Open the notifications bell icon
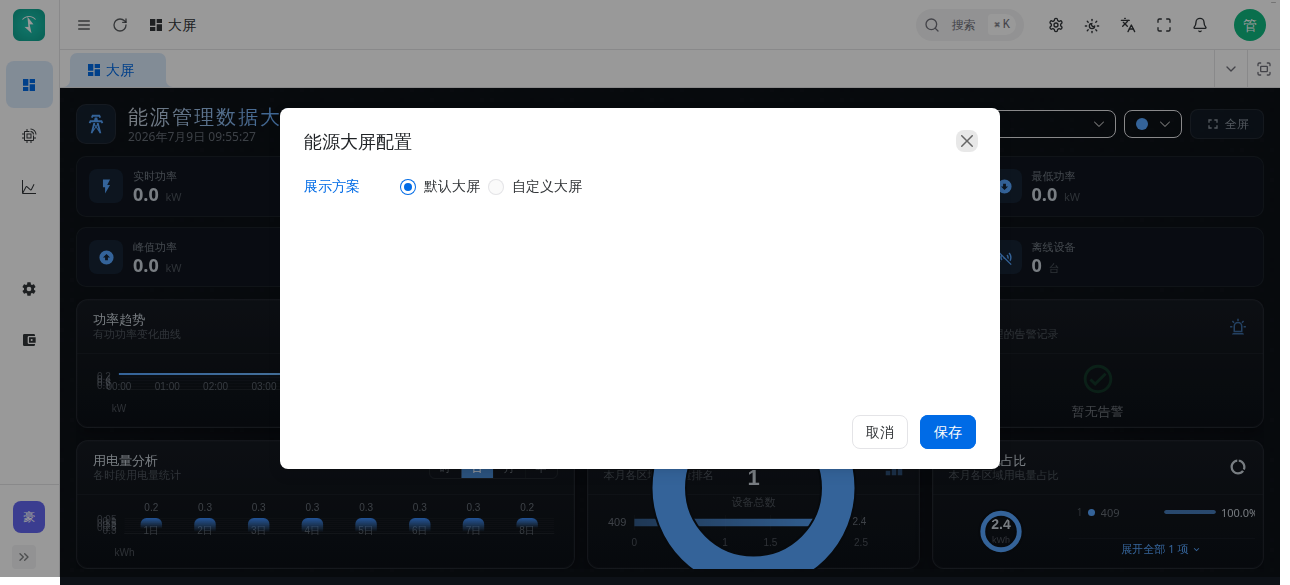Screen dimensions: 1290x585 pyautogui.click(x=1200, y=25)
